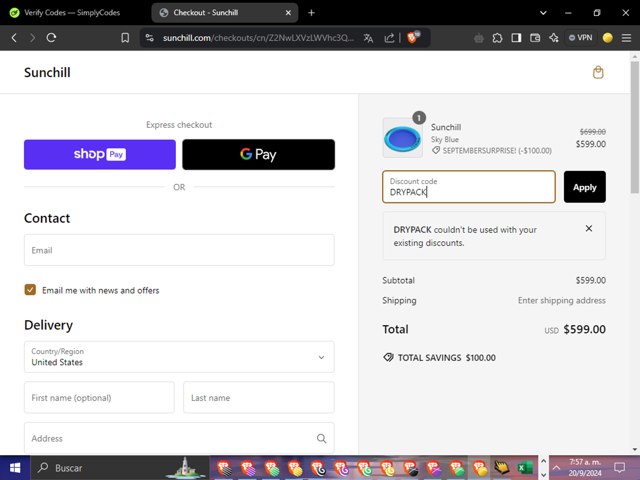This screenshot has height=480, width=640.
Task: Open a new browser tab
Action: coord(311,13)
